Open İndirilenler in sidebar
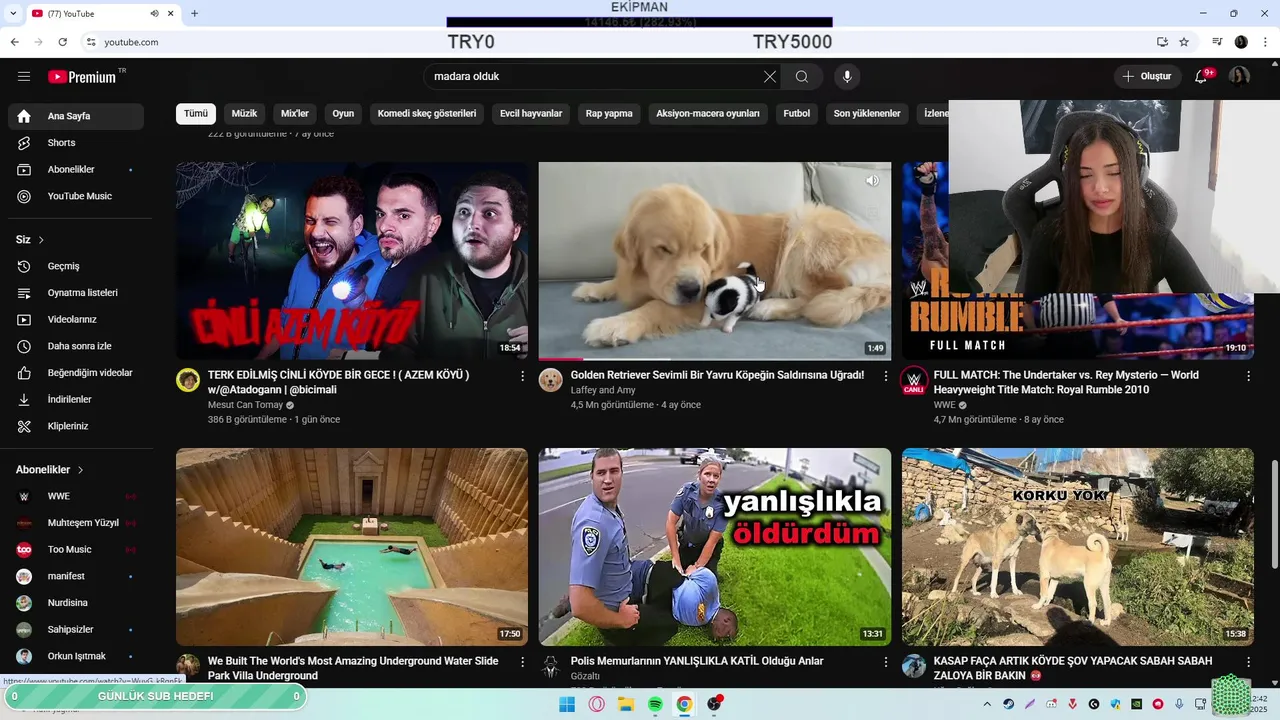 click(x=76, y=399)
